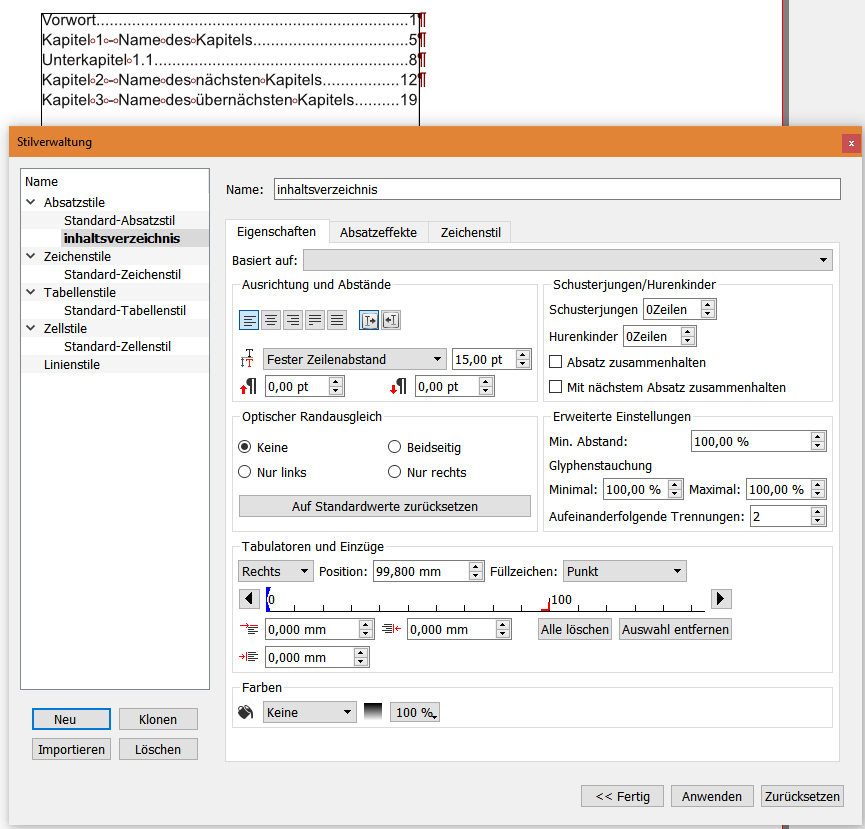Click the style Name input field
865x829 pixels.
tap(556, 189)
